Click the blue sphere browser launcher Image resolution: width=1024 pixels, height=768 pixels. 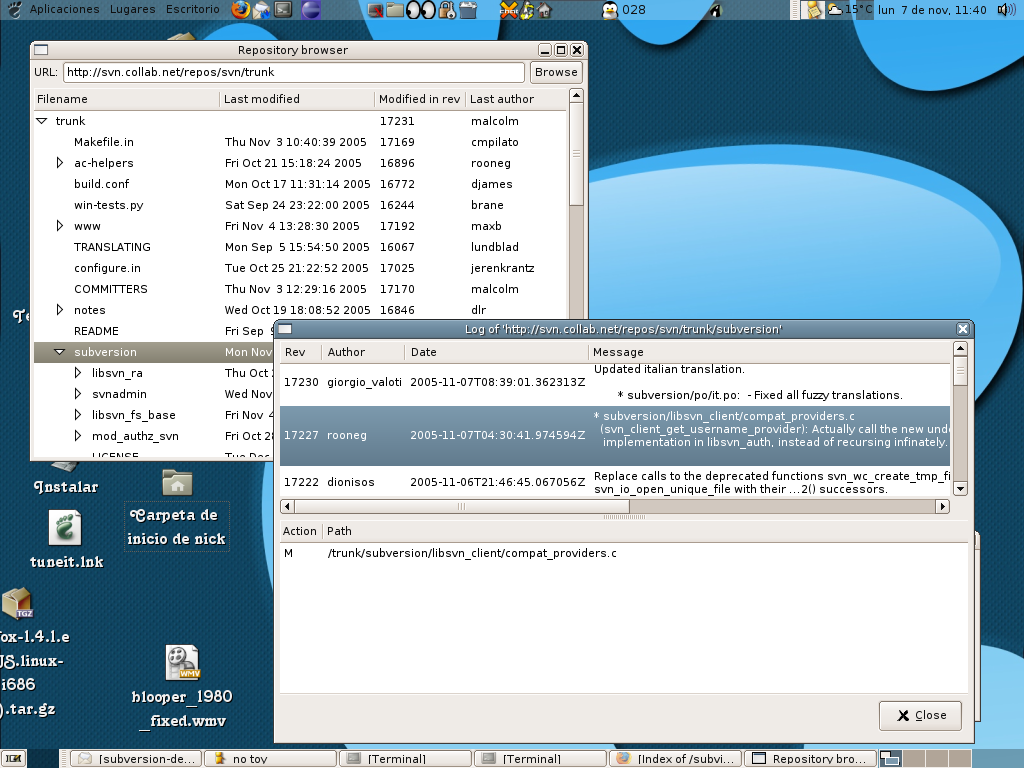point(311,10)
